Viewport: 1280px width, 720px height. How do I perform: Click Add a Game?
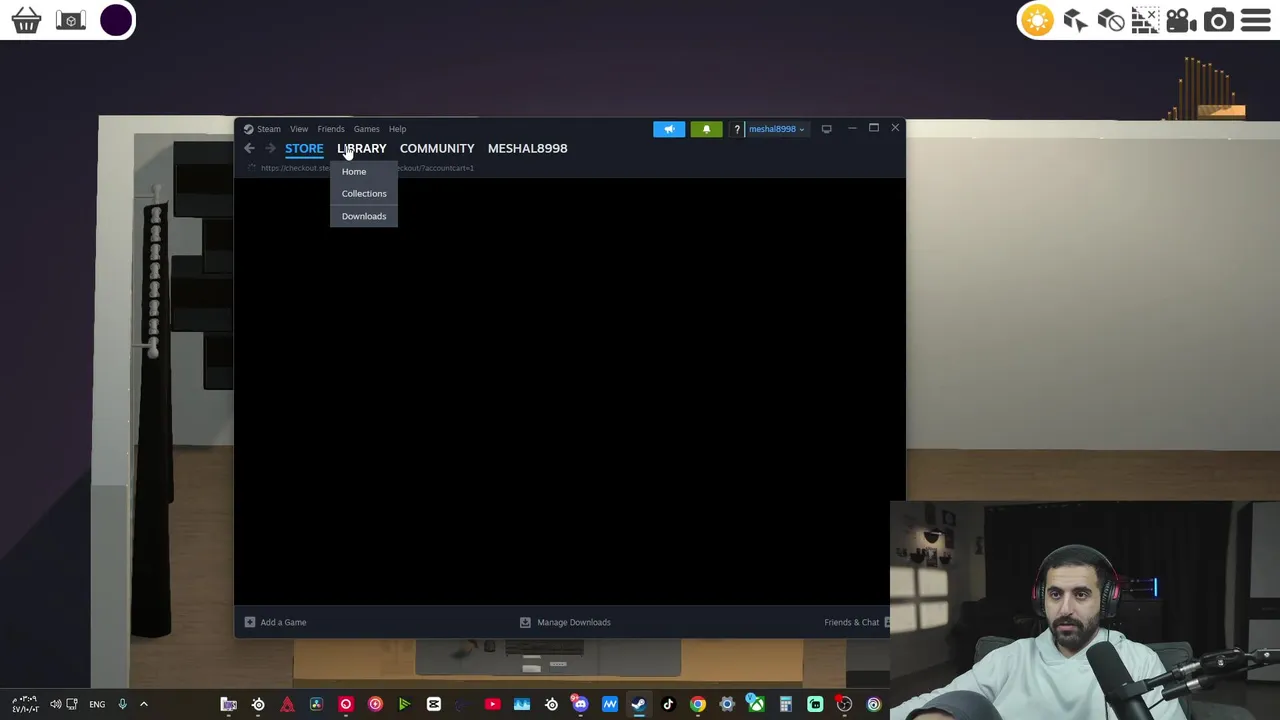click(276, 622)
